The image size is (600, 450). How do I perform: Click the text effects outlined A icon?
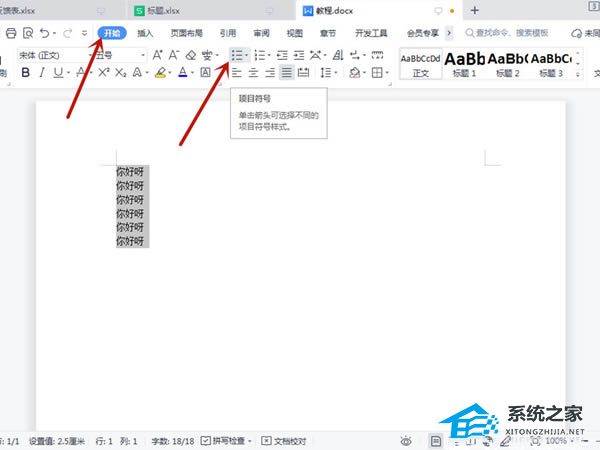pos(137,72)
